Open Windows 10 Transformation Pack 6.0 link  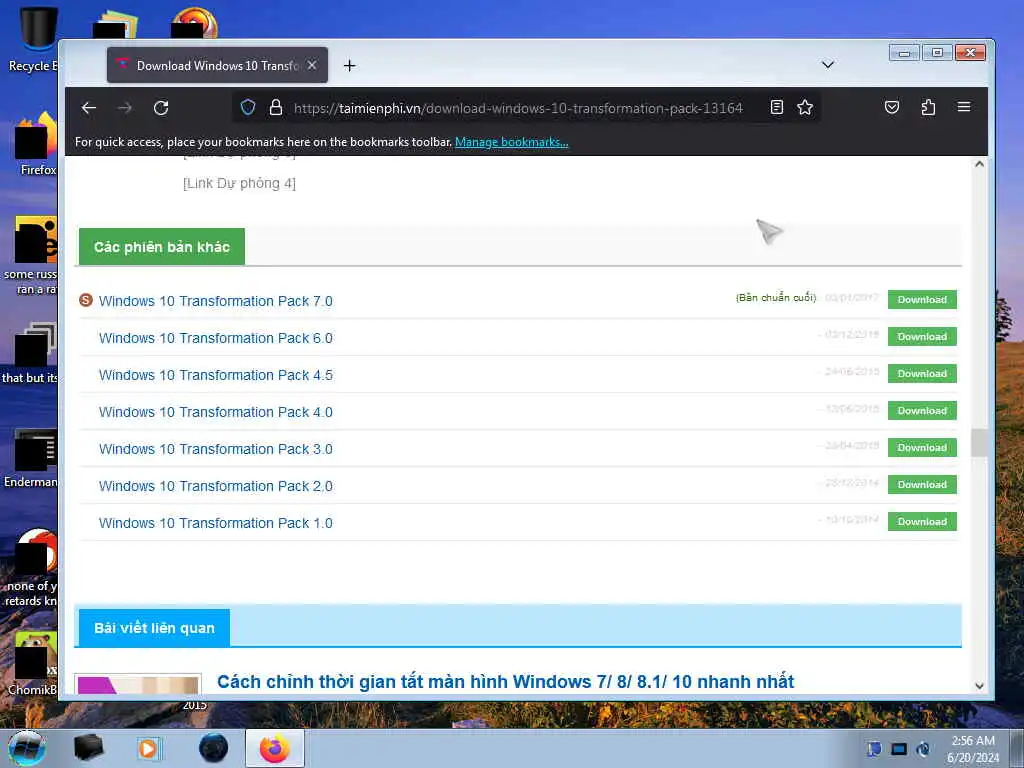[216, 338]
